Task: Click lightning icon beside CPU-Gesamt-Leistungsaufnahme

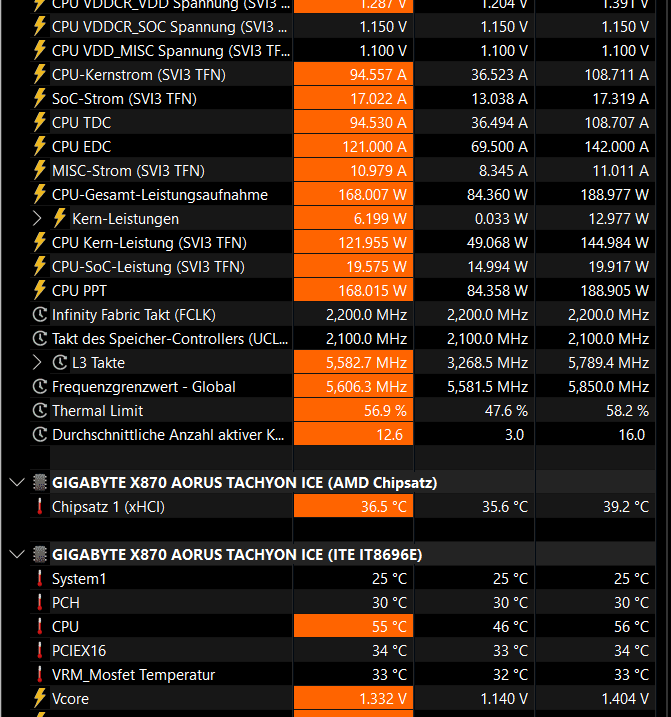Action: [x=40, y=194]
